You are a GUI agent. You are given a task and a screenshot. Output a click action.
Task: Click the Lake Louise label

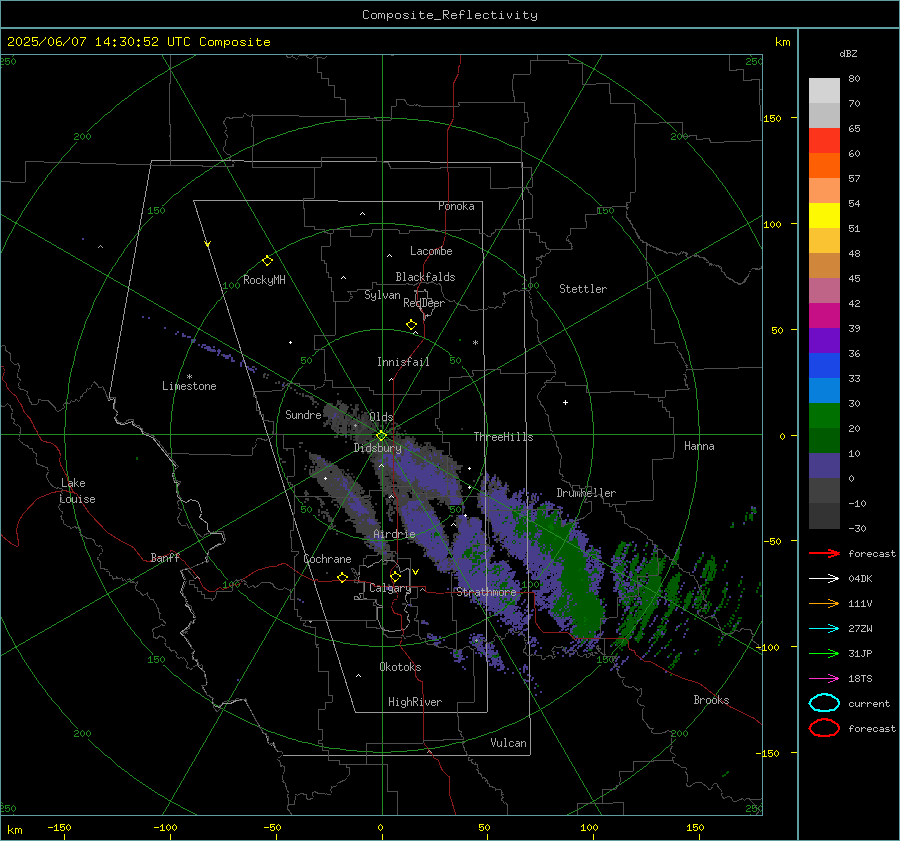[x=77, y=491]
